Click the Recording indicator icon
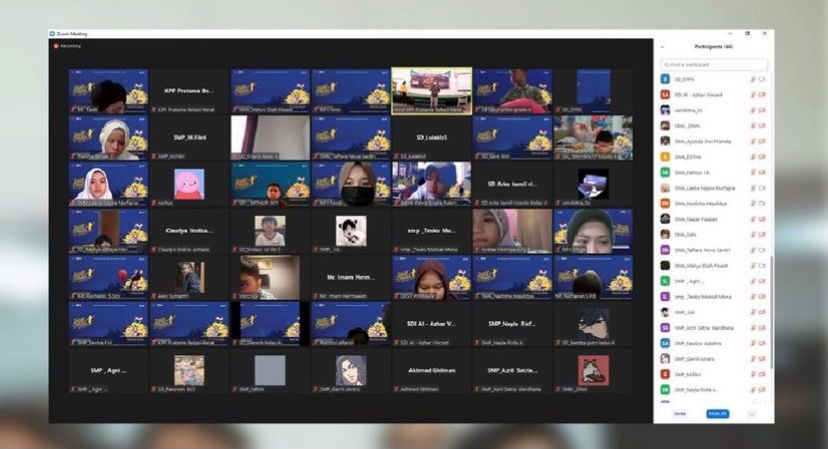Viewport: 828px width, 449px height. [55, 45]
